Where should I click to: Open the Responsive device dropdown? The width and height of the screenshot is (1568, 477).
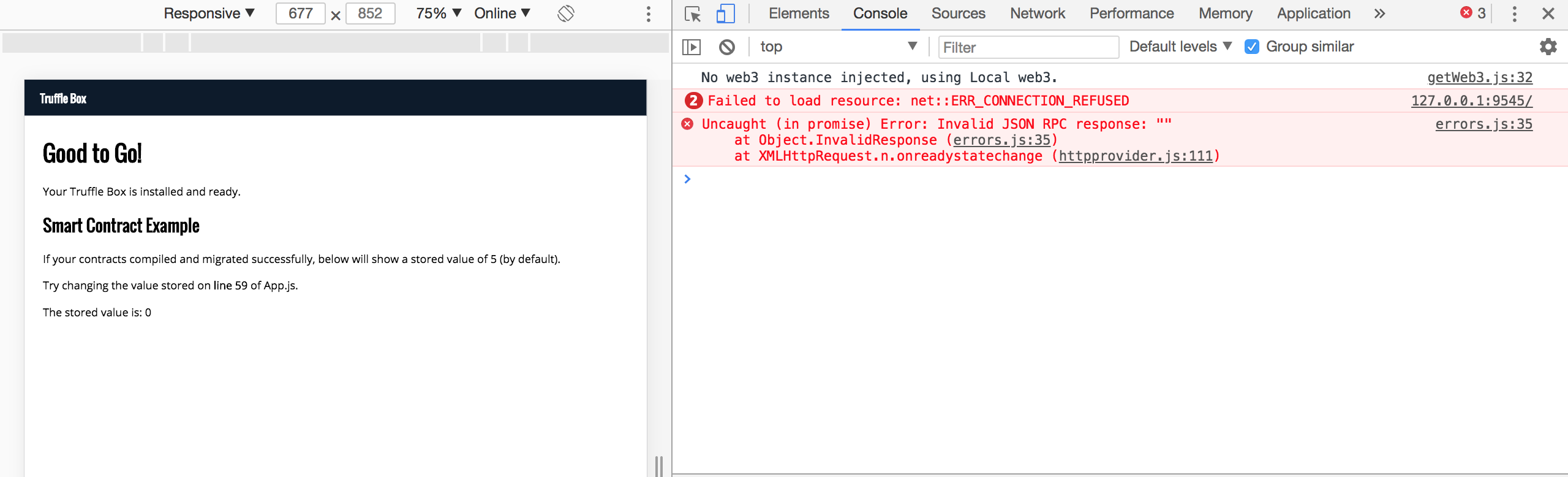(209, 13)
